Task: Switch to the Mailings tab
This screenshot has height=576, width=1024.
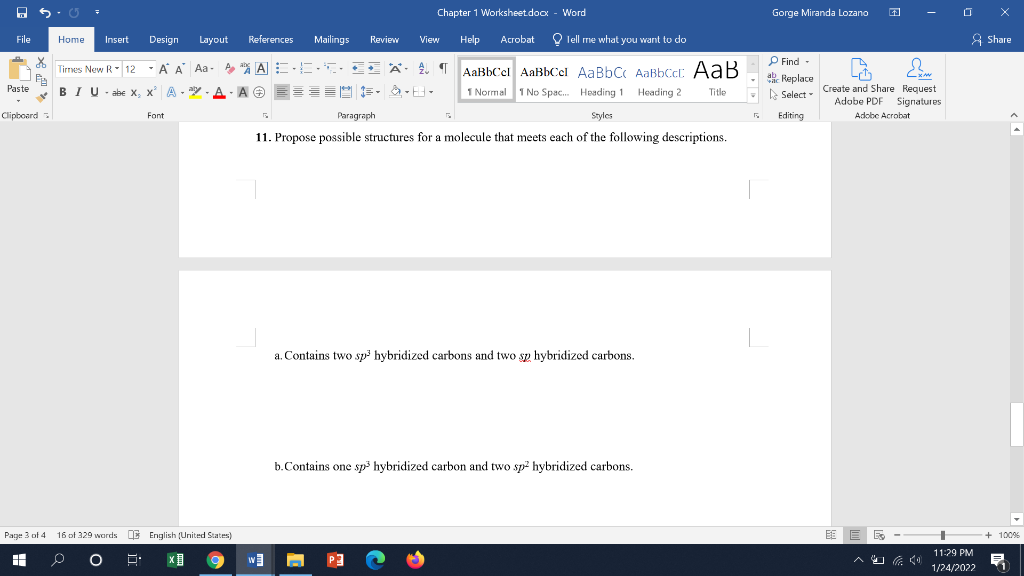Action: (331, 40)
